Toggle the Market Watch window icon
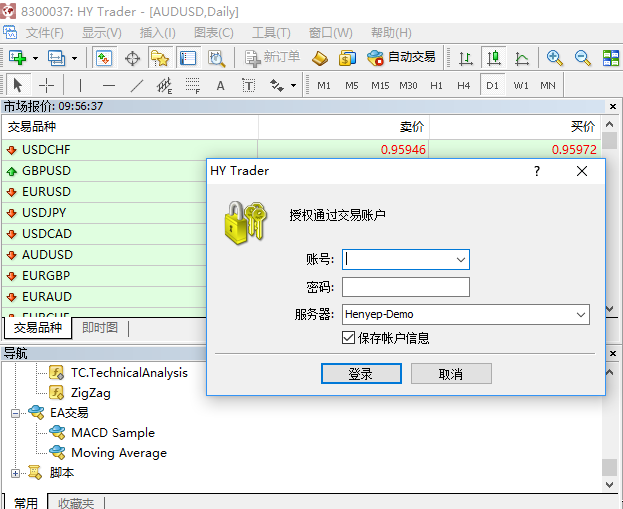The width and height of the screenshot is (623, 509). [104, 58]
